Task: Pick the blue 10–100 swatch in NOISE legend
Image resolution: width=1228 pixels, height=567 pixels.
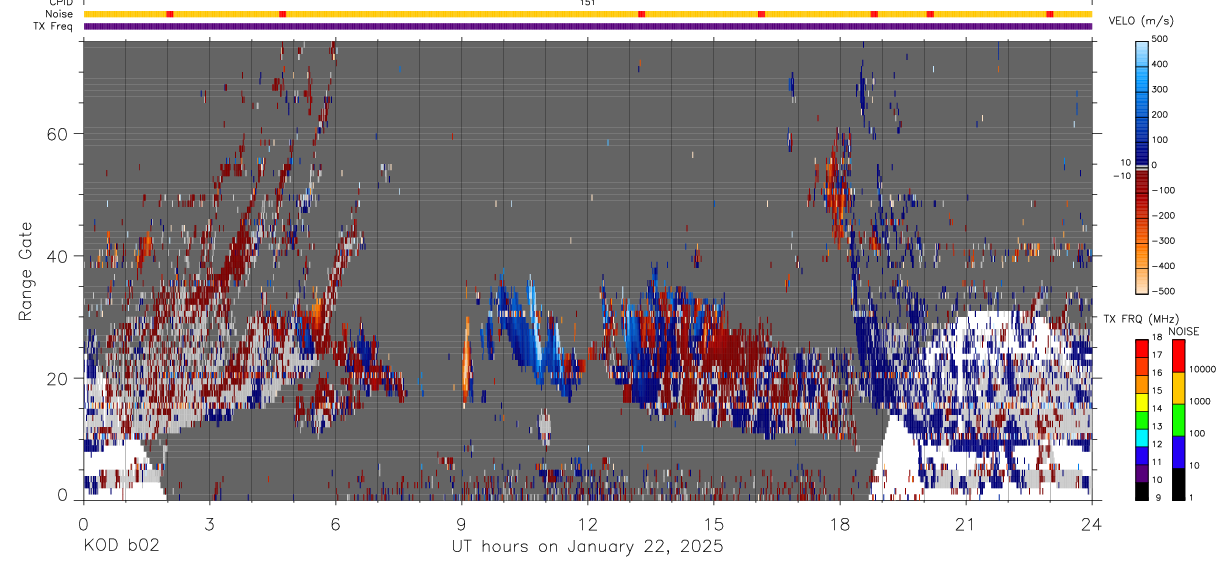Action: 1177,451
